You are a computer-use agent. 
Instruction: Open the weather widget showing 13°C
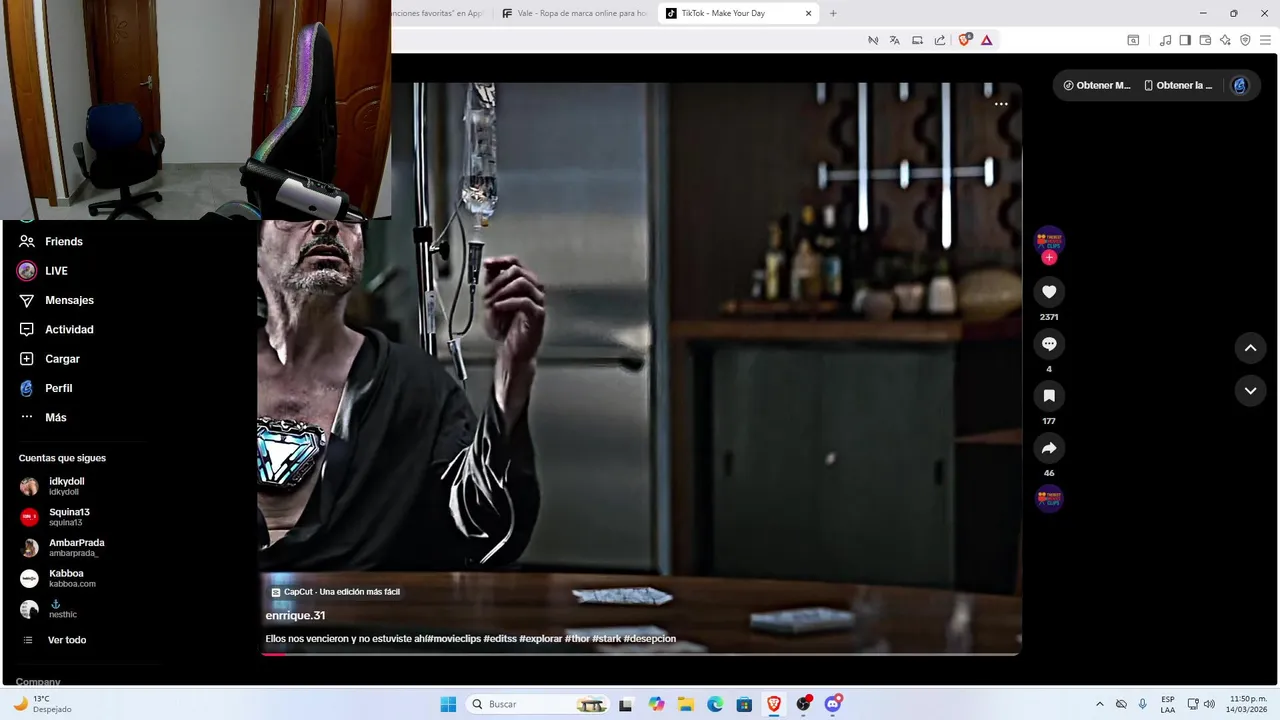pyautogui.click(x=42, y=704)
